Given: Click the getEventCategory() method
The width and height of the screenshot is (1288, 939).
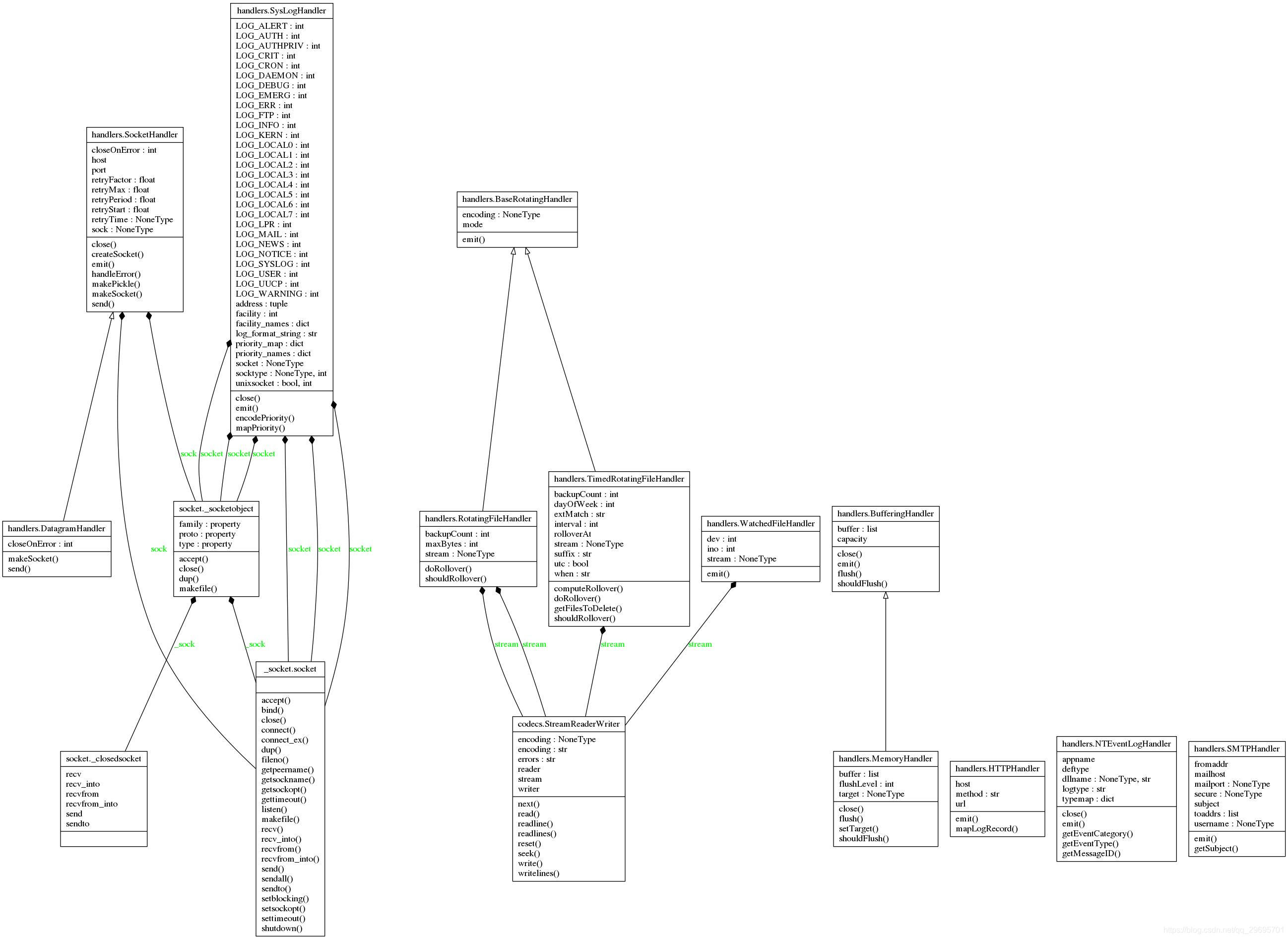Looking at the screenshot, I should coord(1097,834).
